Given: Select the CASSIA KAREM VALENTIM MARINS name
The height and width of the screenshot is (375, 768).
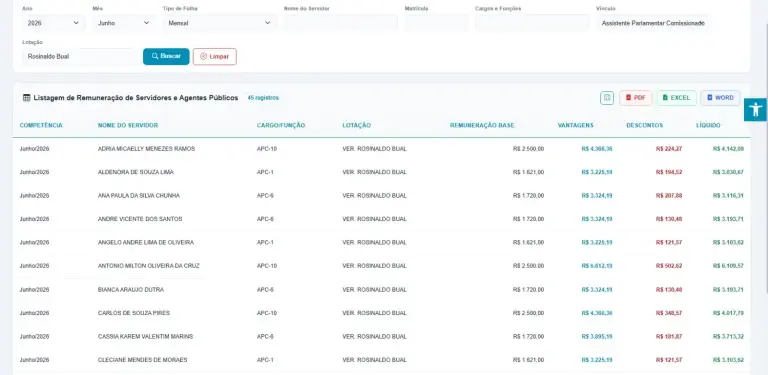Looking at the screenshot, I should tap(145, 336).
